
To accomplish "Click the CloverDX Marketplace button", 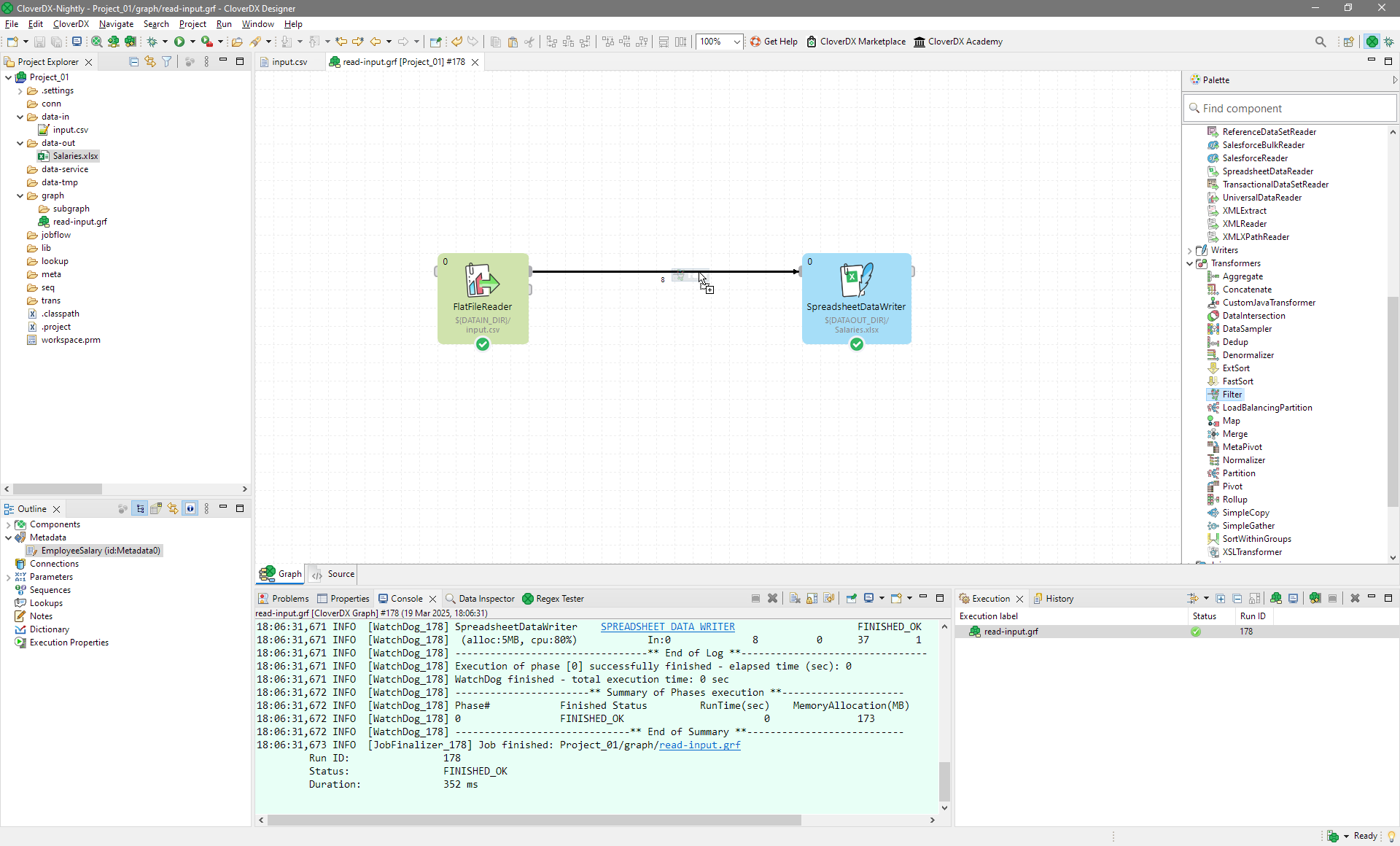I will point(856,42).
